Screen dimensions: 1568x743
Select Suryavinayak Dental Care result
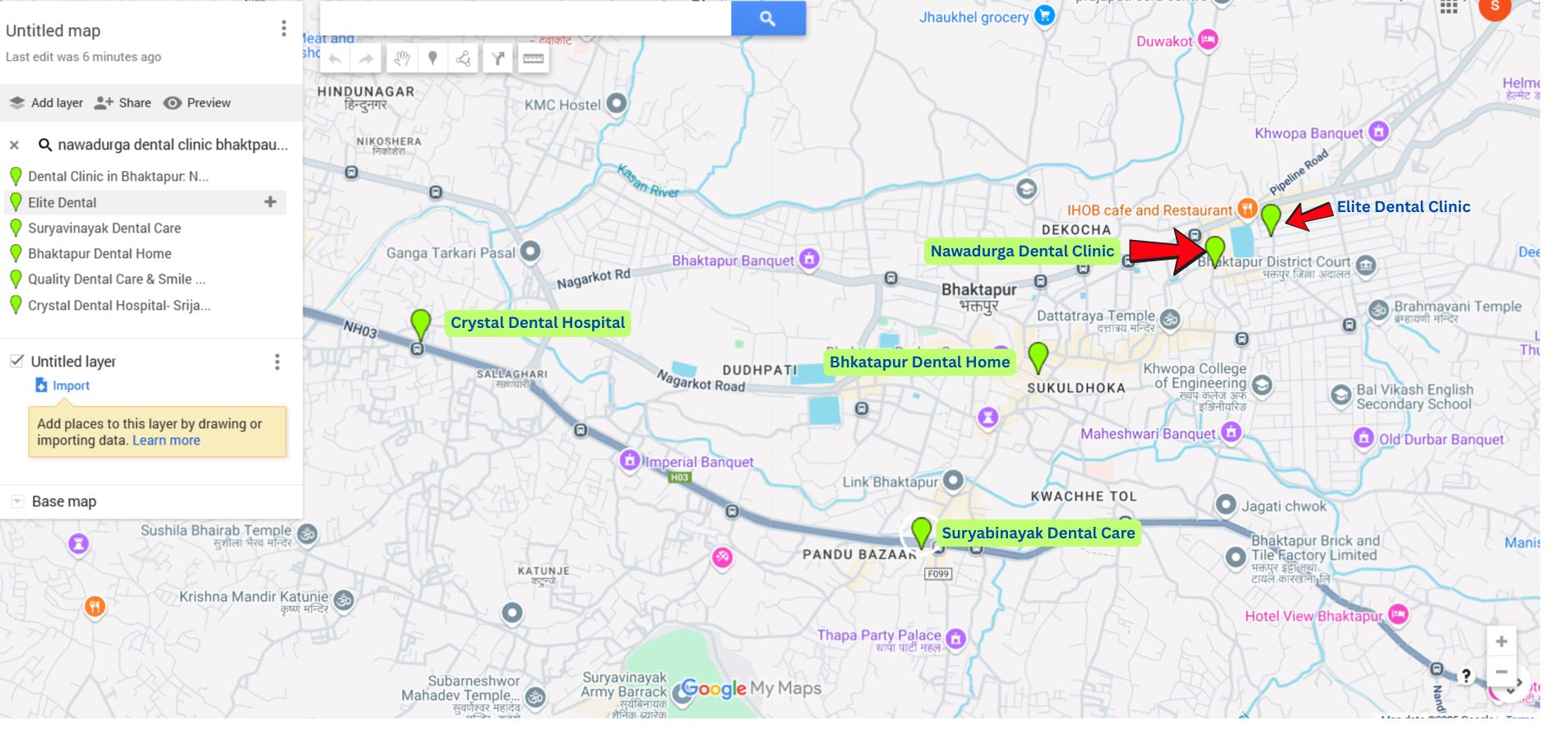[104, 228]
